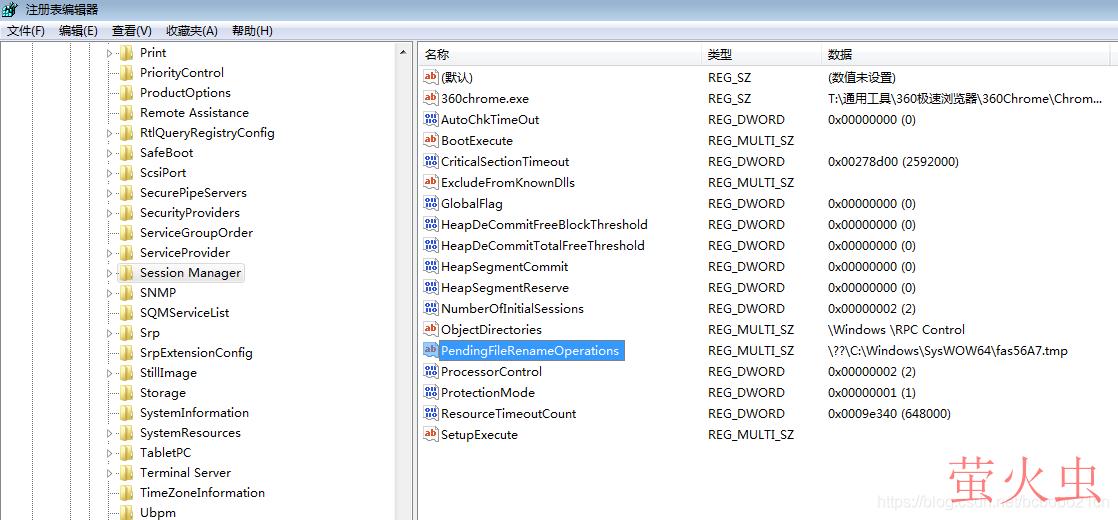Viewport: 1118px width, 520px height.
Task: Expand the RtlQueryRegistryConfig key
Action: 109,133
